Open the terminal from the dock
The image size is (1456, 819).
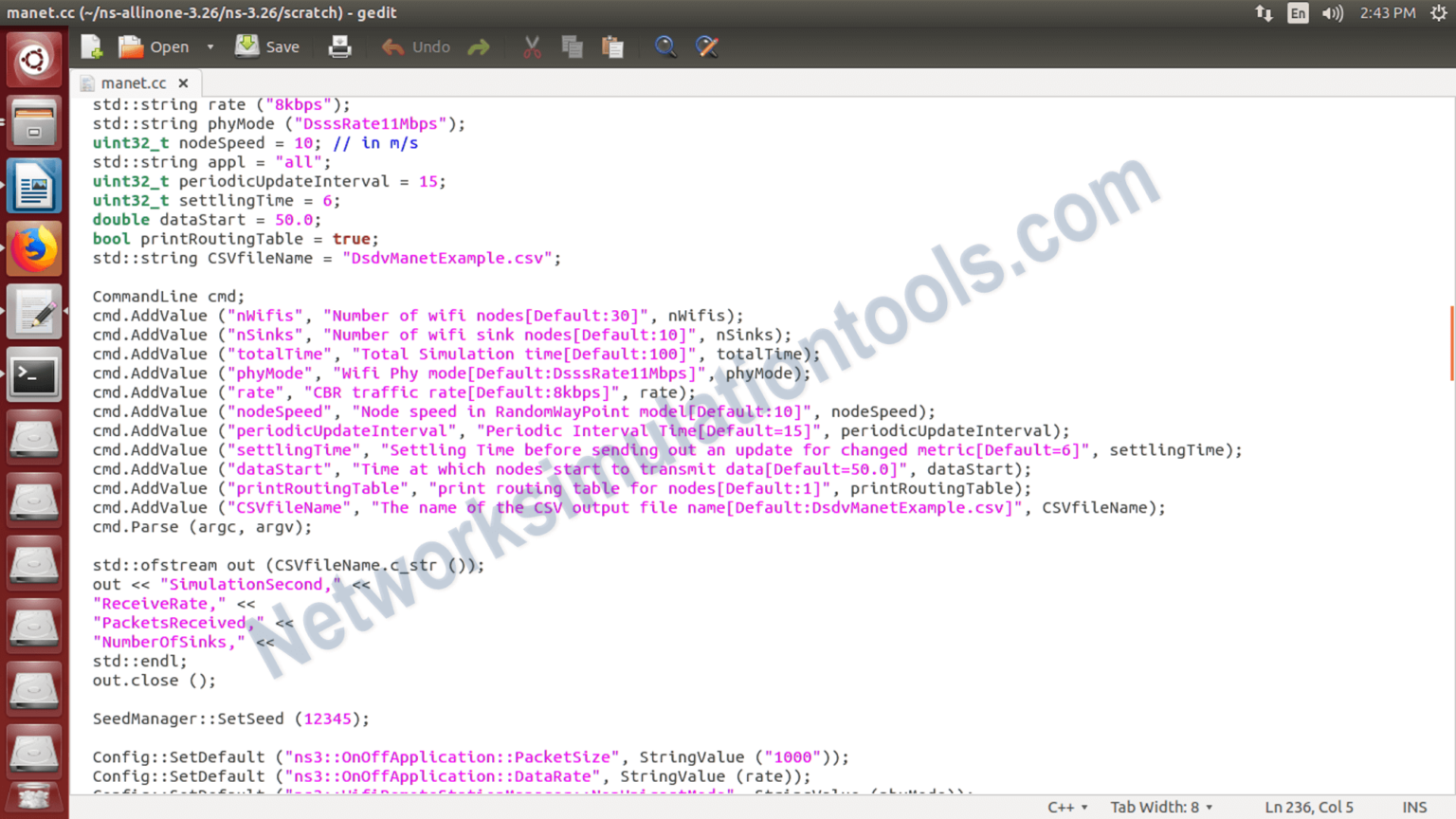pyautogui.click(x=33, y=373)
